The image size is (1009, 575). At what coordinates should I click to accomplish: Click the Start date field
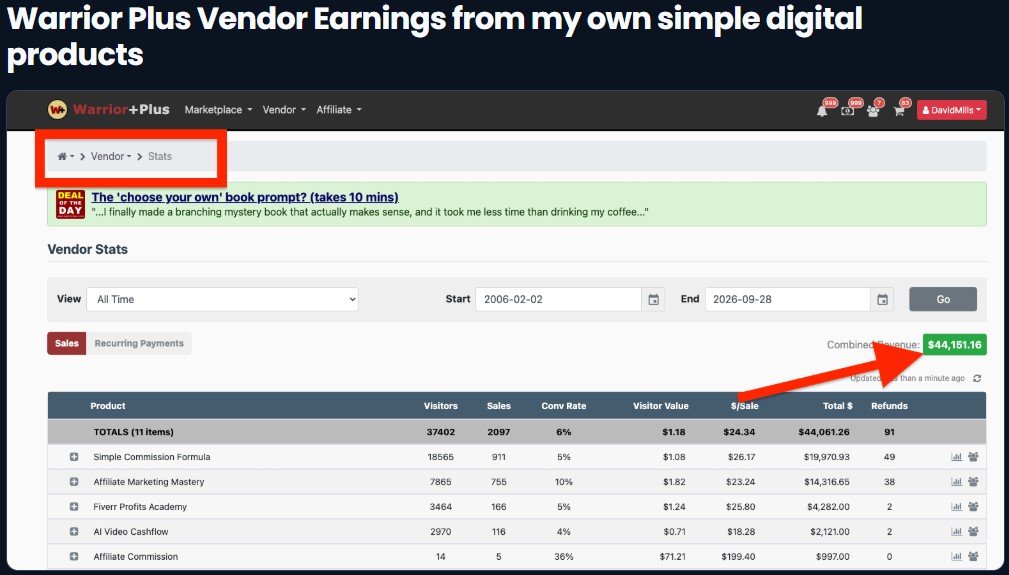point(558,299)
